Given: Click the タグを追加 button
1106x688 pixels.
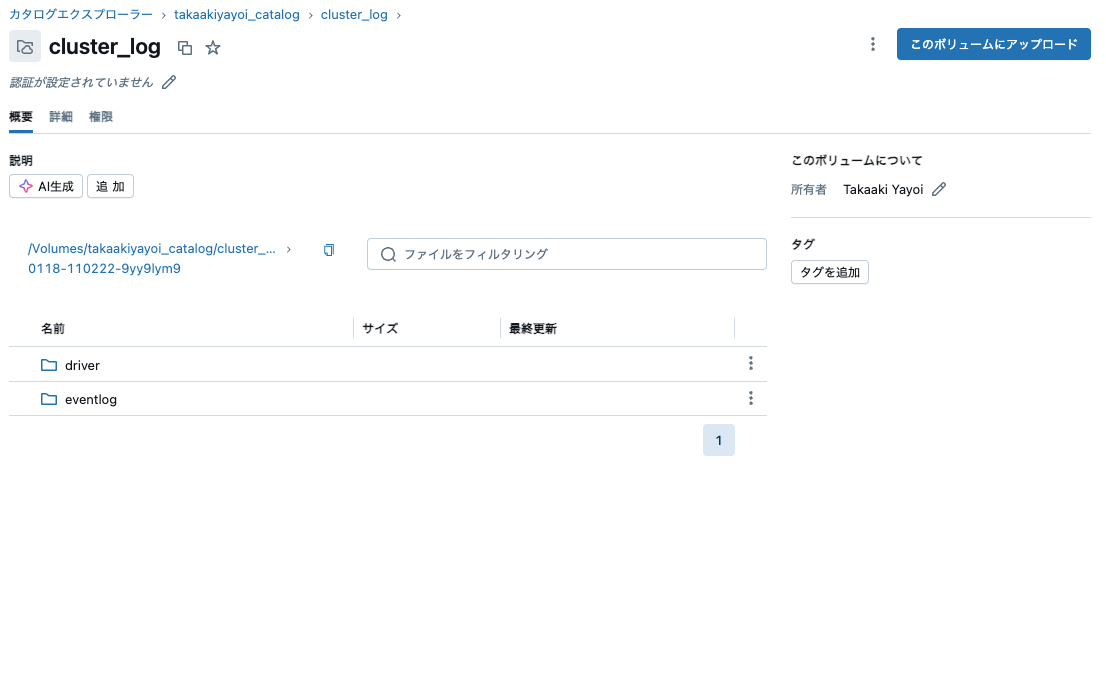Looking at the screenshot, I should coord(830,272).
